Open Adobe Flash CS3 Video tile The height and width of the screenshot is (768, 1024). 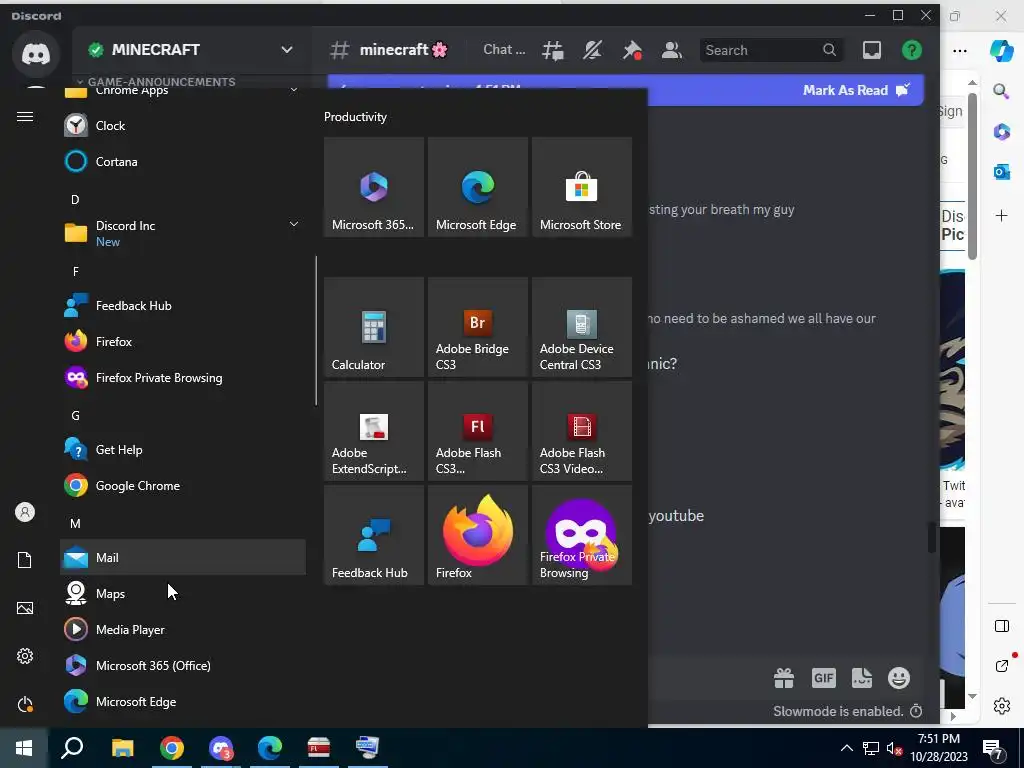[x=582, y=431]
